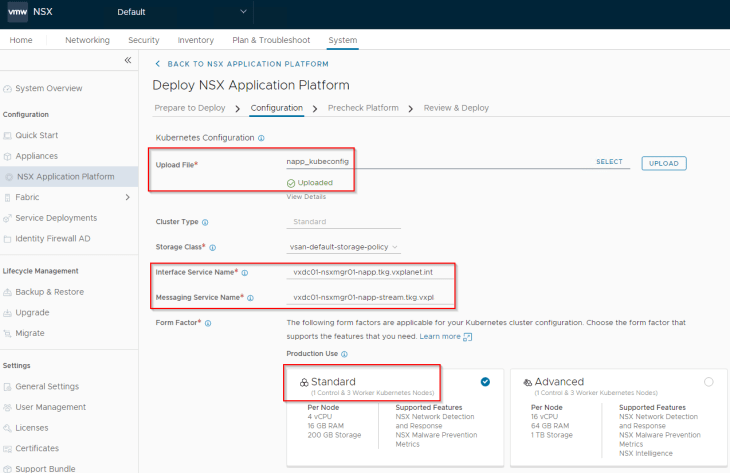Open the Home tab
The height and width of the screenshot is (473, 730).
click(x=21, y=40)
